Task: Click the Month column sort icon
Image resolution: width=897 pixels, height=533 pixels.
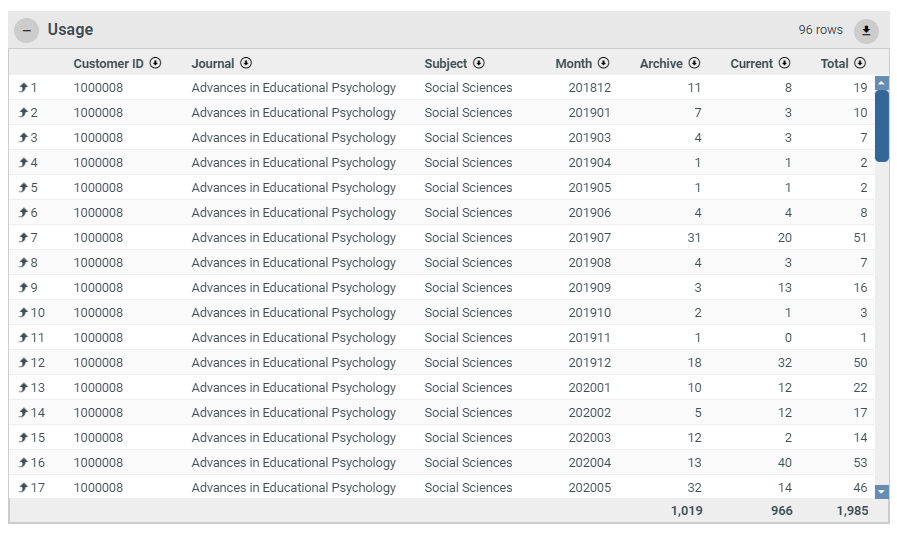Action: tap(604, 63)
